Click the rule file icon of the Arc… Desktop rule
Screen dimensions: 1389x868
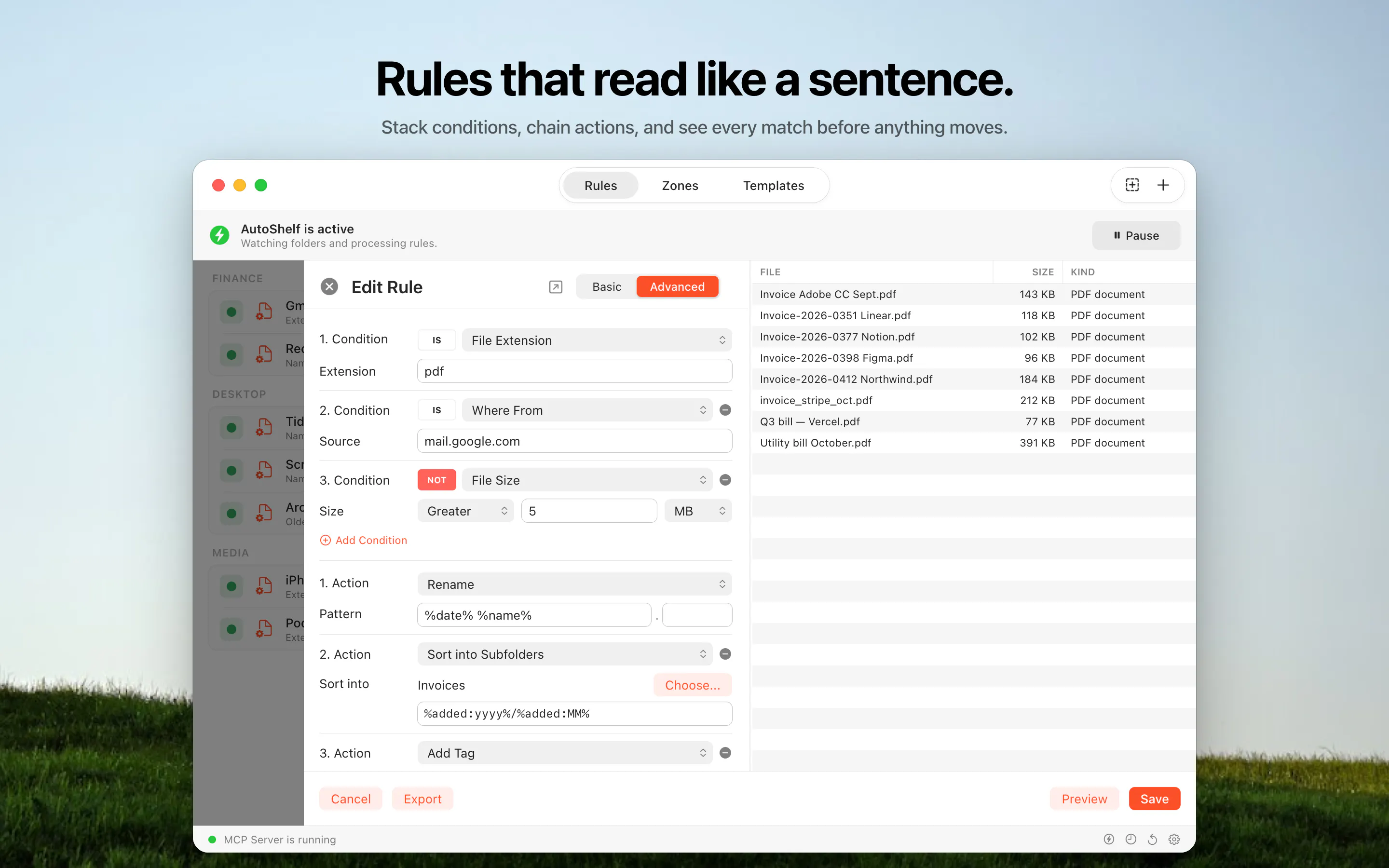264,513
